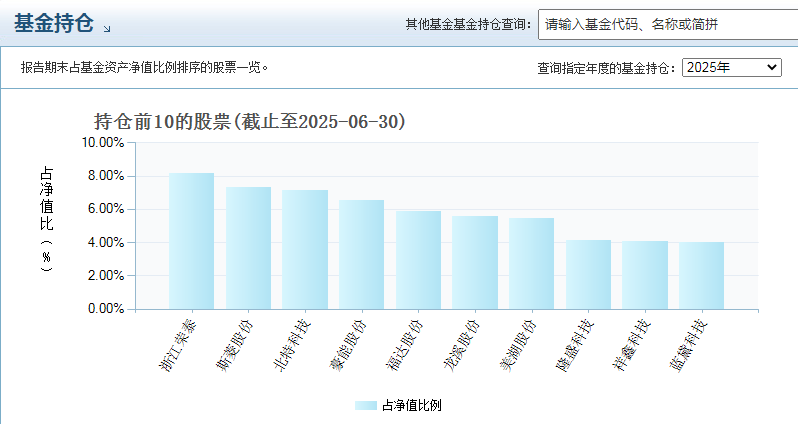Click the 6.00% y-axis value
The image size is (798, 424).
tap(106, 209)
